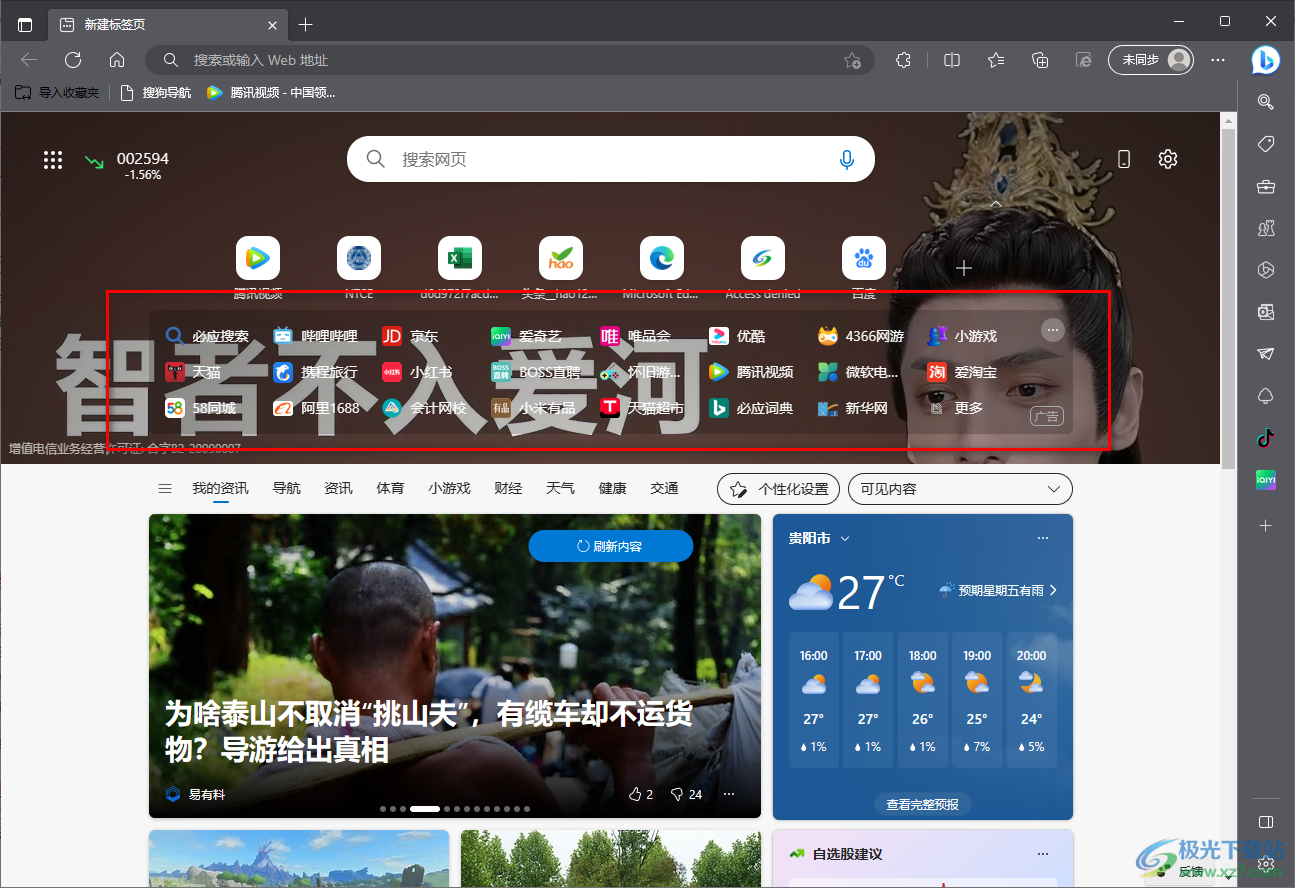Viewport: 1295px width, 888px height.
Task: Select the 天气 feed tab
Action: (561, 489)
